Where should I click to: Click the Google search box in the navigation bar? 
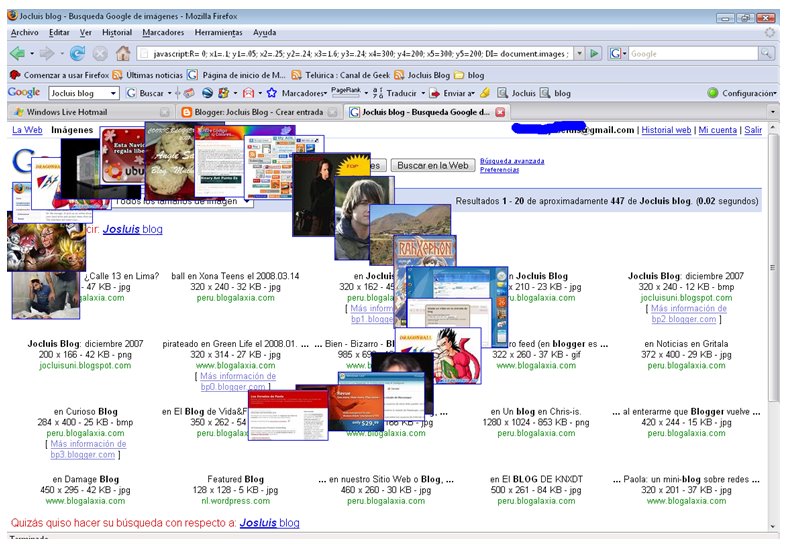click(x=693, y=53)
